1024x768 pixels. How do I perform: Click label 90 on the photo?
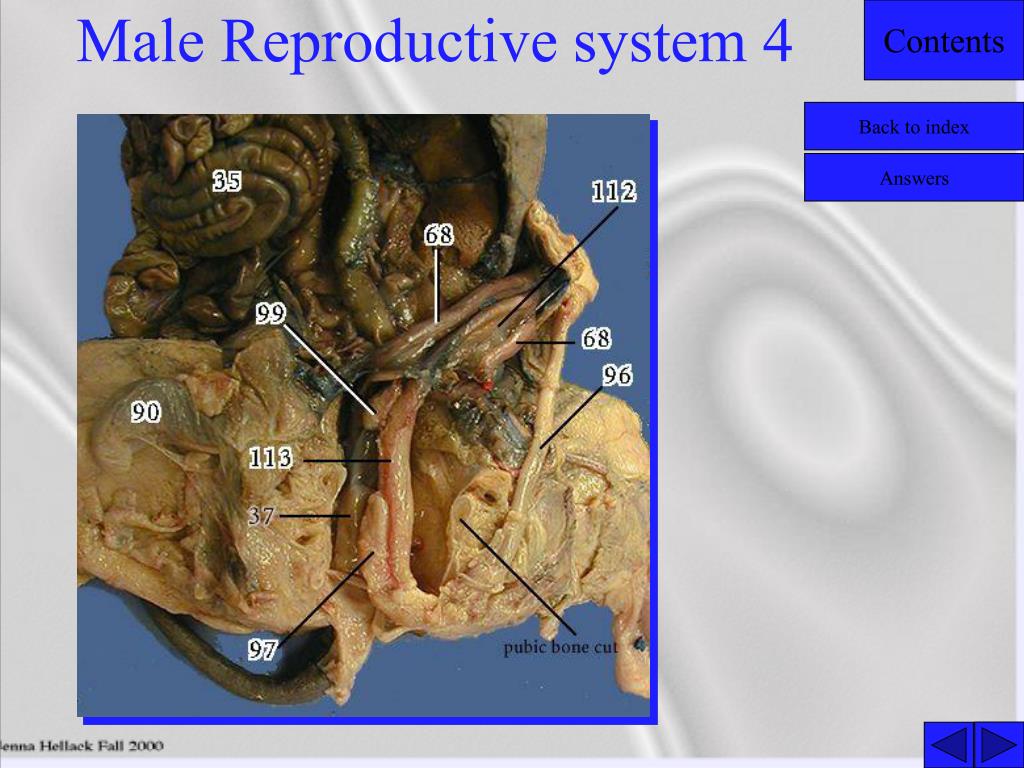tap(146, 412)
